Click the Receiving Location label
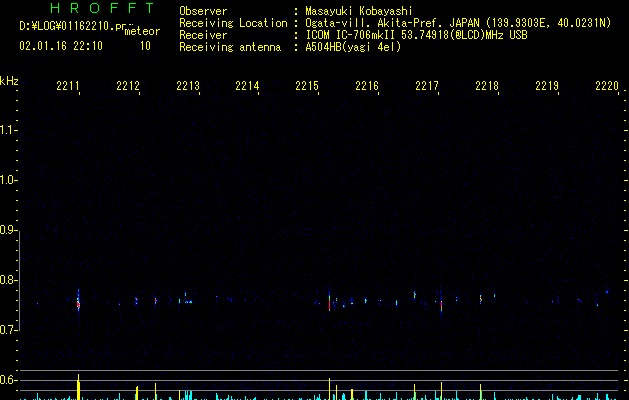The width and height of the screenshot is (629, 400). coord(233,23)
